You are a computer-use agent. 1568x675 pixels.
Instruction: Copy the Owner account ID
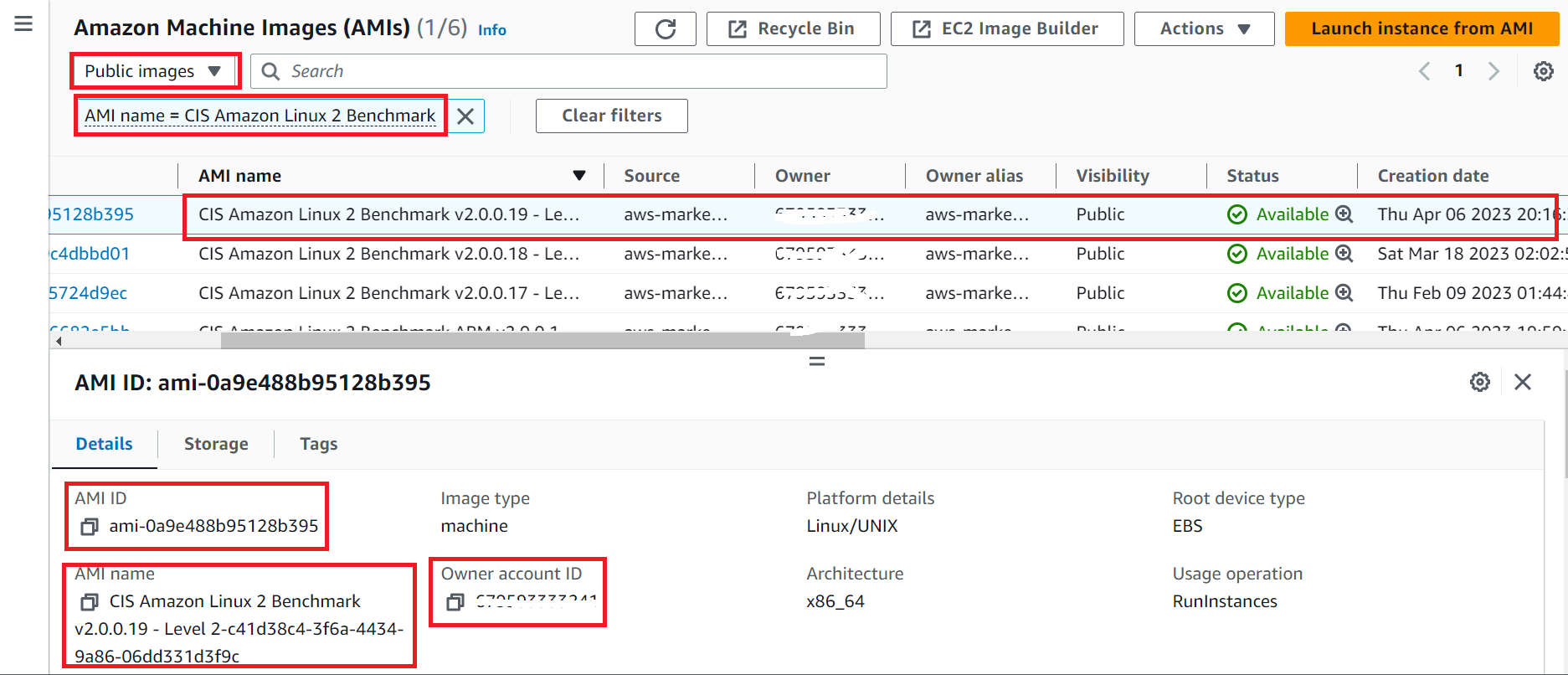coord(455,602)
